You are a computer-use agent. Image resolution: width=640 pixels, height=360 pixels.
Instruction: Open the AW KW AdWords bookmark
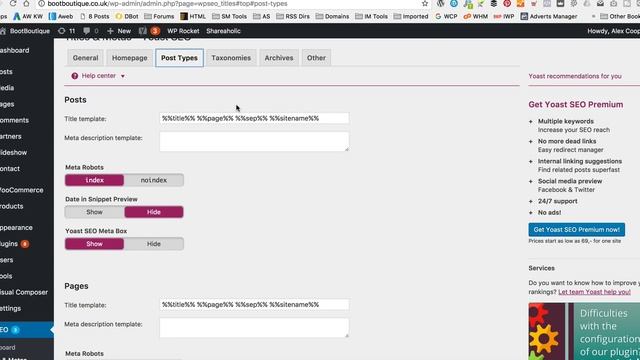coord(28,16)
